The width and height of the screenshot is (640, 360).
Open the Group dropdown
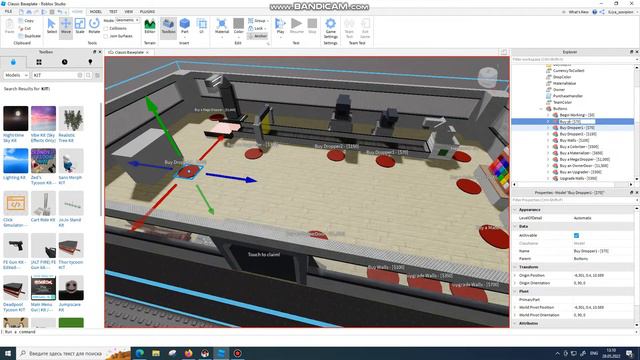[x=258, y=20]
